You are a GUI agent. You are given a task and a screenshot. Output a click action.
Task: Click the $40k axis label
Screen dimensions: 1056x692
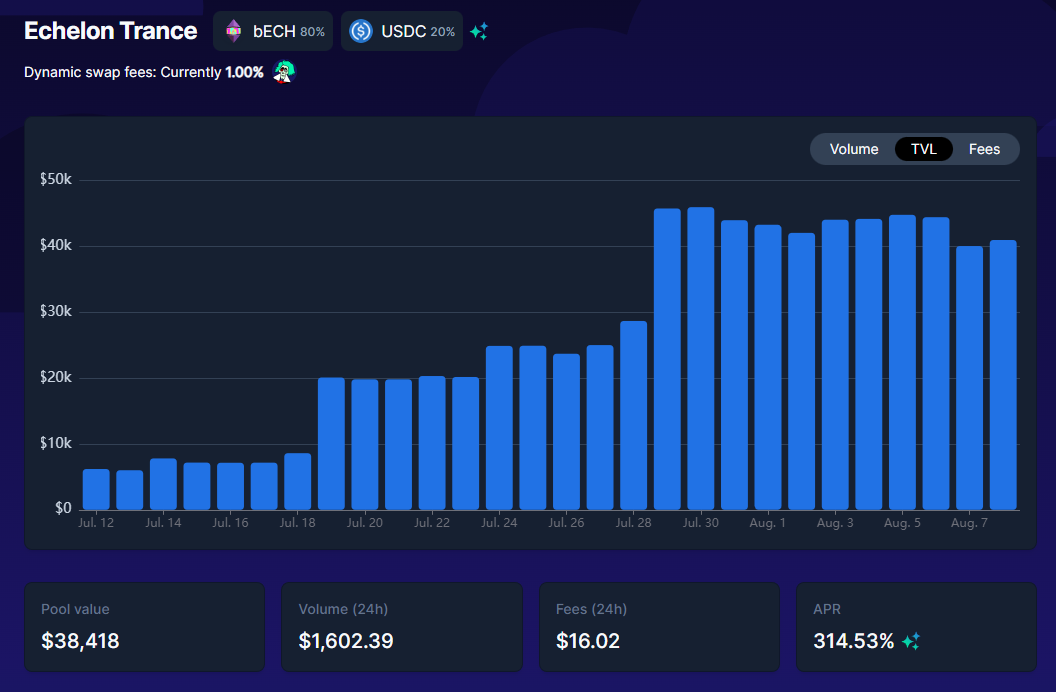coord(55,245)
